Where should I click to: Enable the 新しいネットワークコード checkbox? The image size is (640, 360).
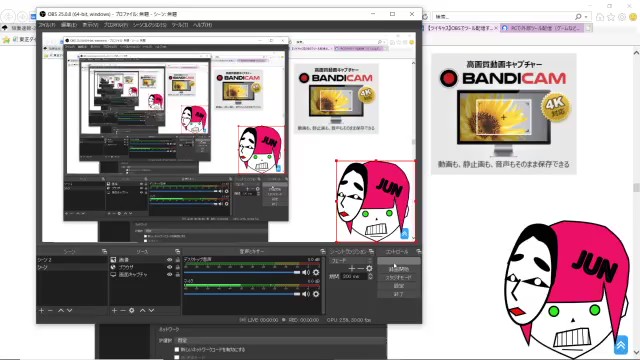tap(177, 349)
